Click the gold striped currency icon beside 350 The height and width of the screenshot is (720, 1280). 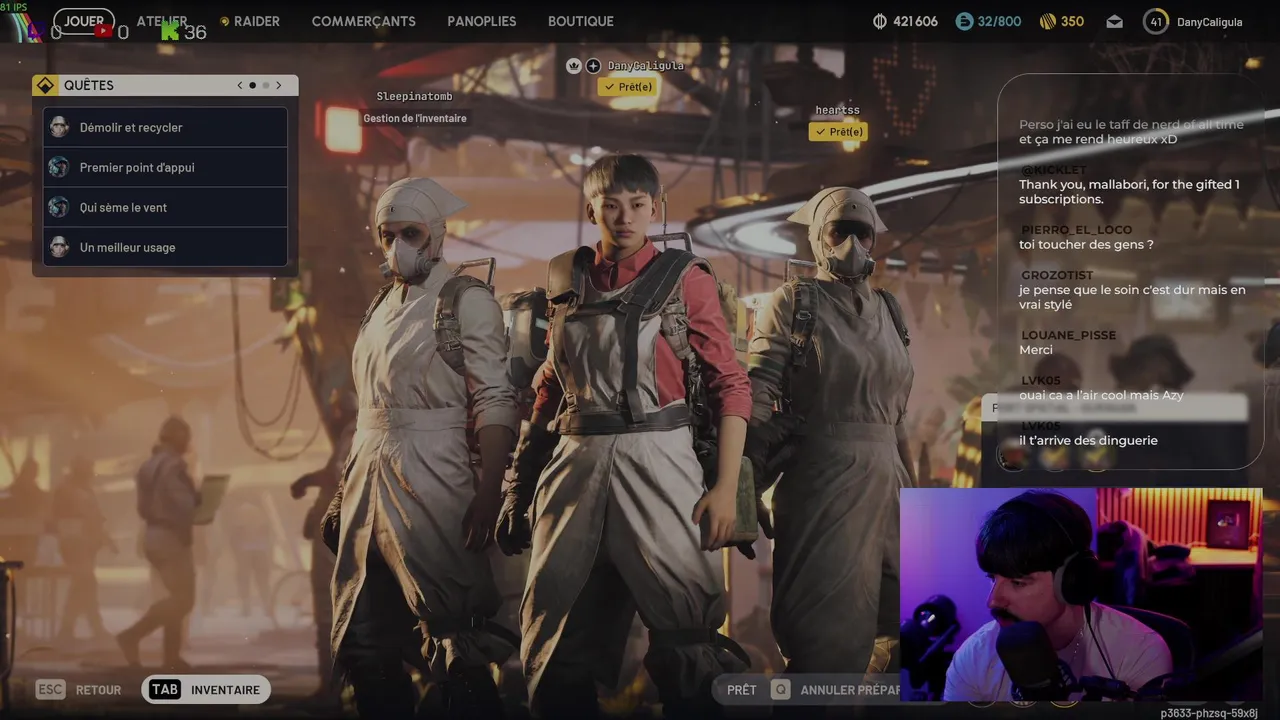1048,21
